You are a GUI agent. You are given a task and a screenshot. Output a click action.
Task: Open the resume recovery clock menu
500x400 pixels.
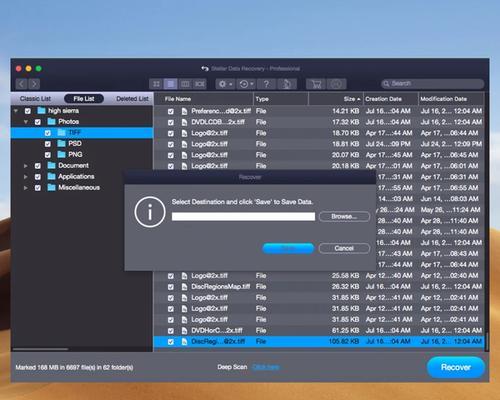point(246,84)
